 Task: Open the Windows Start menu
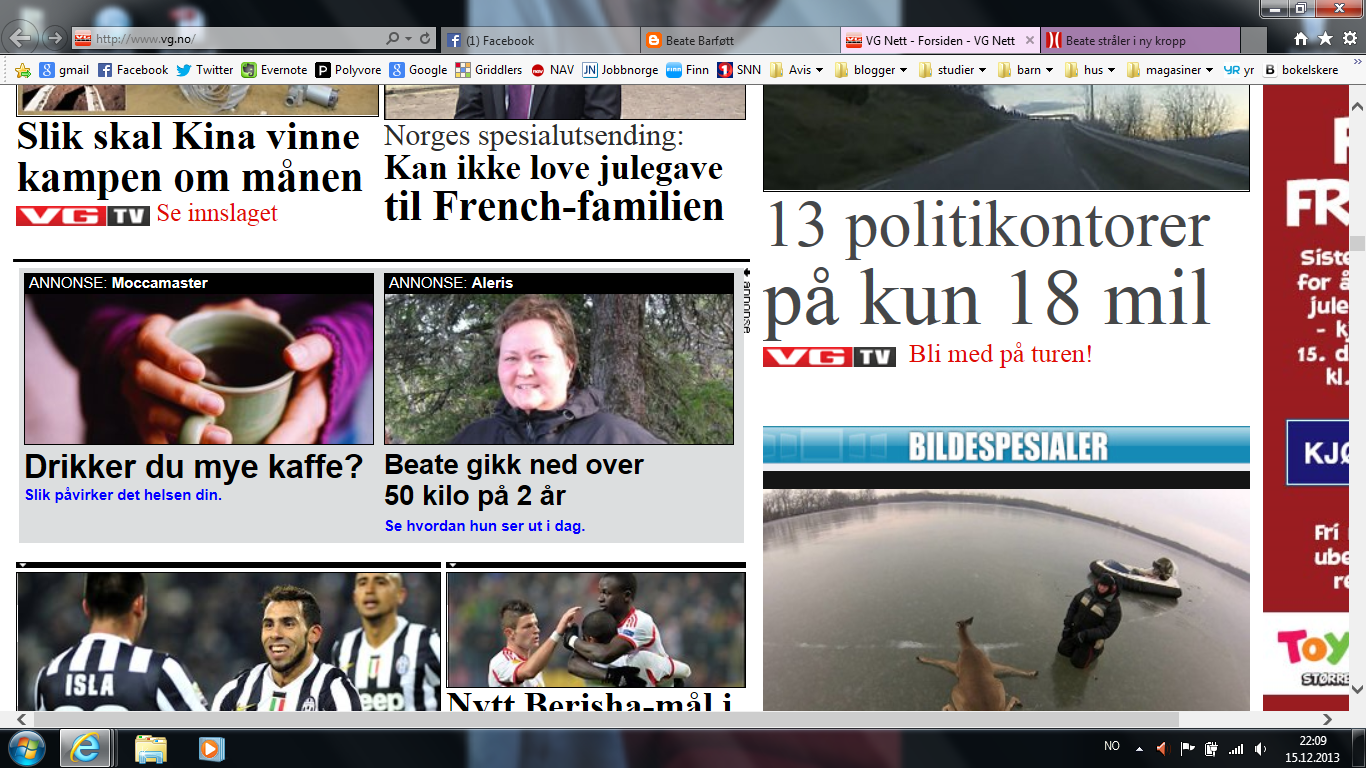[26, 747]
